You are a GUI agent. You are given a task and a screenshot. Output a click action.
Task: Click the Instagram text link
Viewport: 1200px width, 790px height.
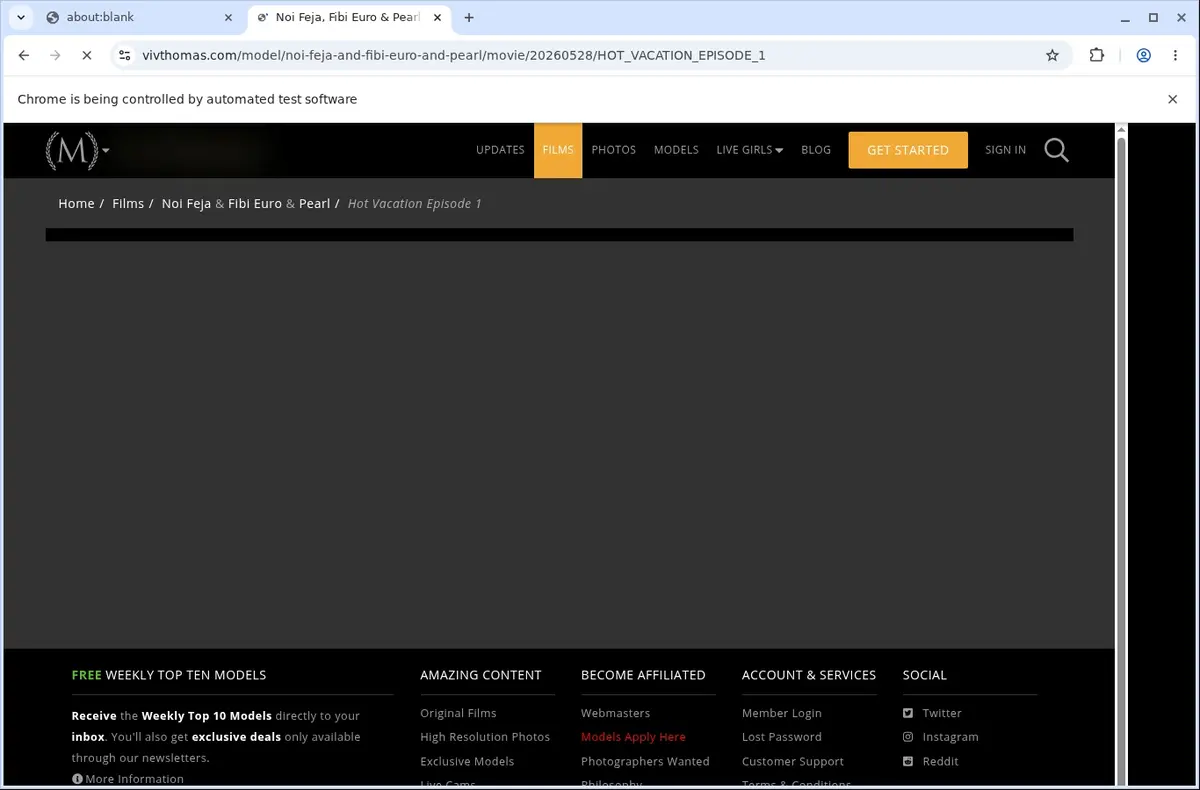[950, 737]
